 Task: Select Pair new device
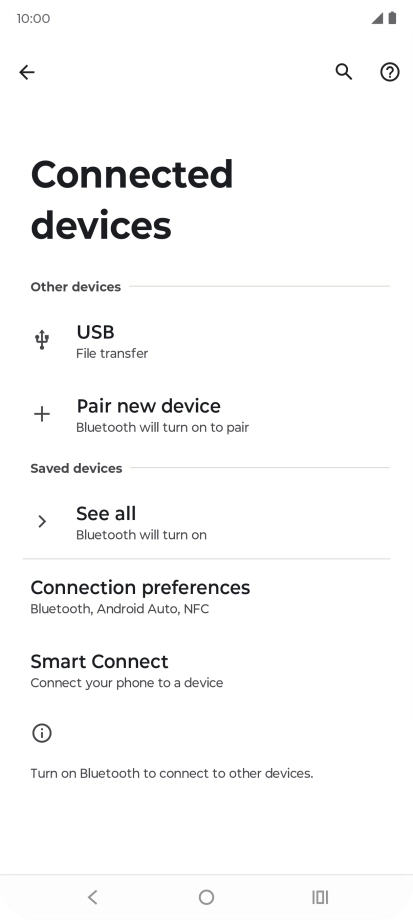(x=206, y=415)
